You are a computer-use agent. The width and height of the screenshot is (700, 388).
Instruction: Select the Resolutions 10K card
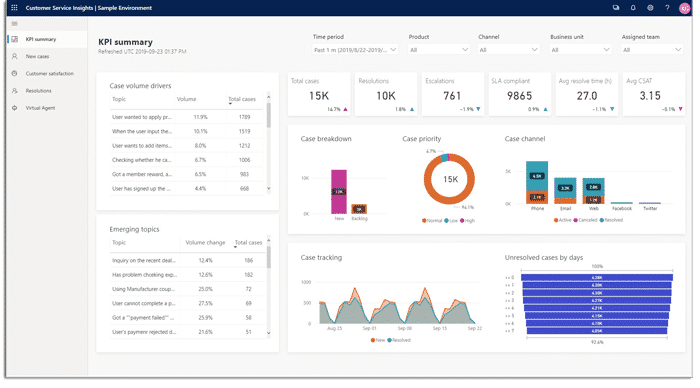click(x=386, y=94)
